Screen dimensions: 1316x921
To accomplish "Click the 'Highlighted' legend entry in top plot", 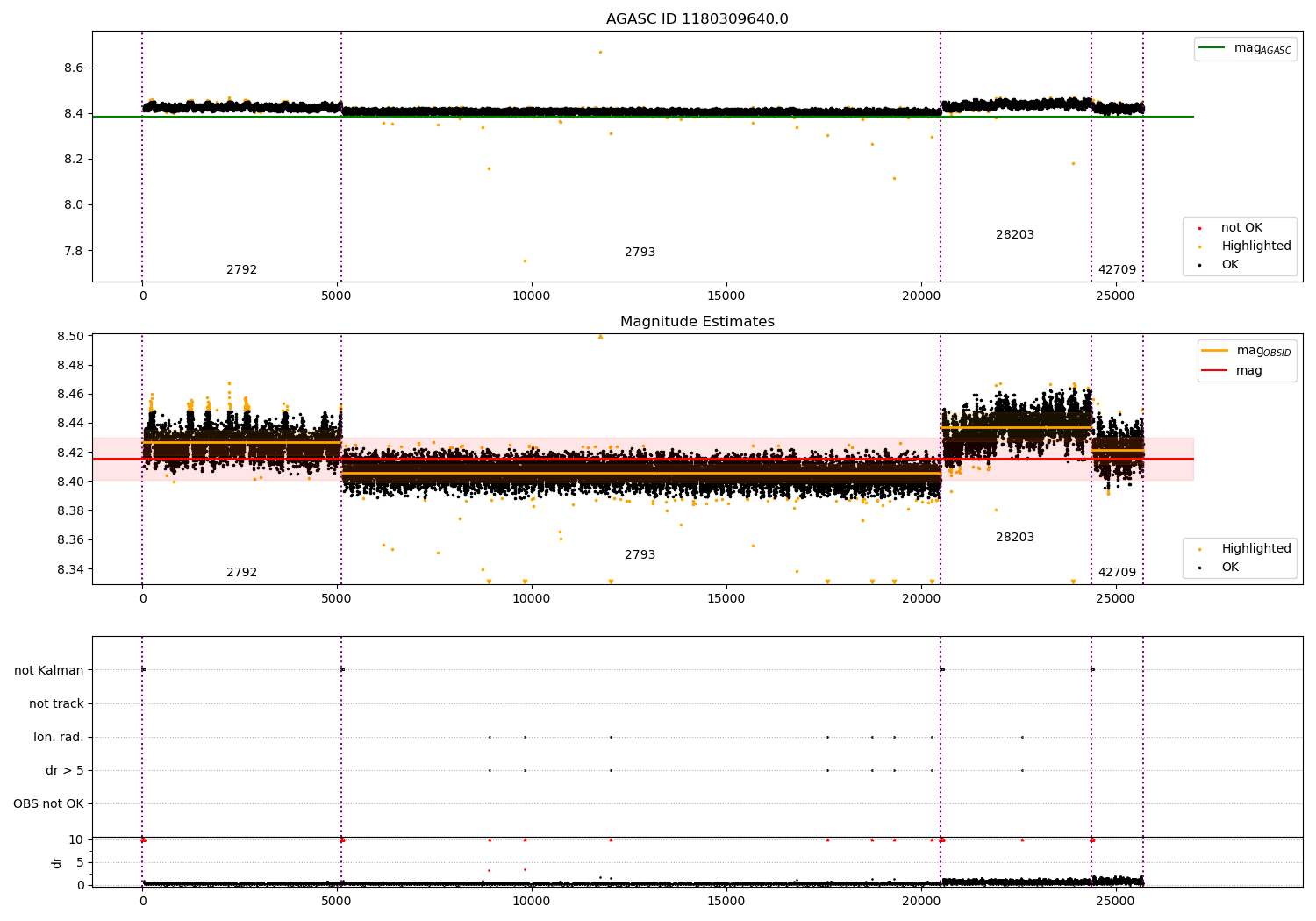I will 1245,246.
